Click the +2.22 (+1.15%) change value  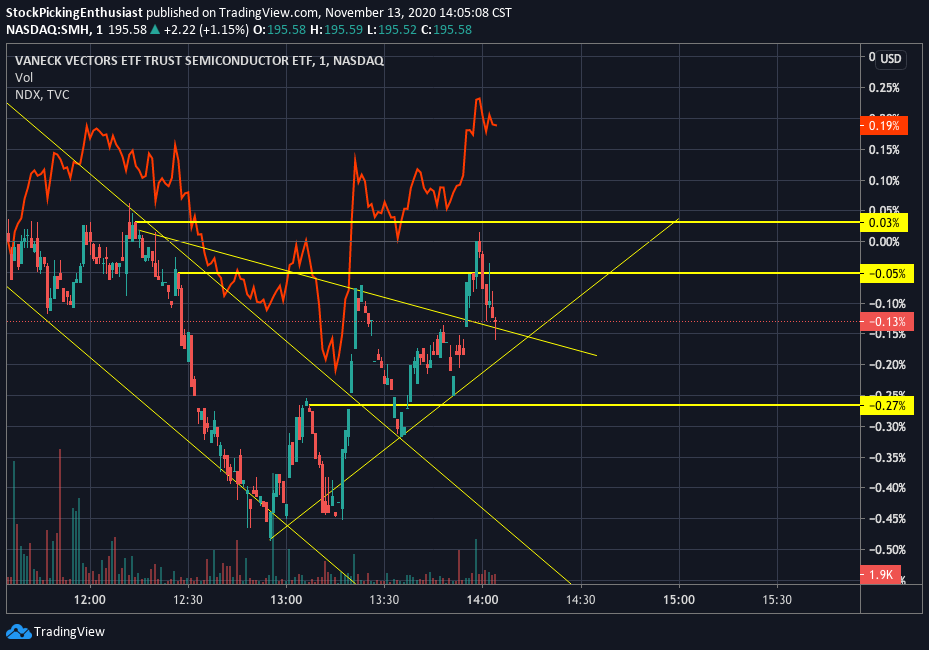pos(206,30)
